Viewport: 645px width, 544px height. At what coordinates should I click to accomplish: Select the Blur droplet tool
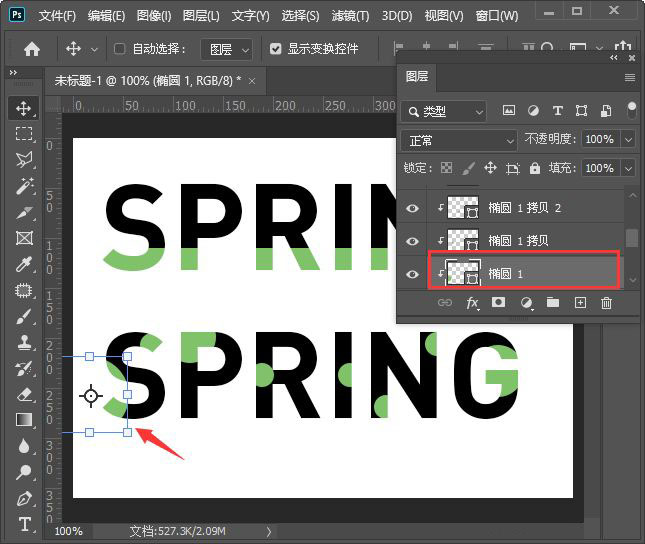(x=23, y=446)
